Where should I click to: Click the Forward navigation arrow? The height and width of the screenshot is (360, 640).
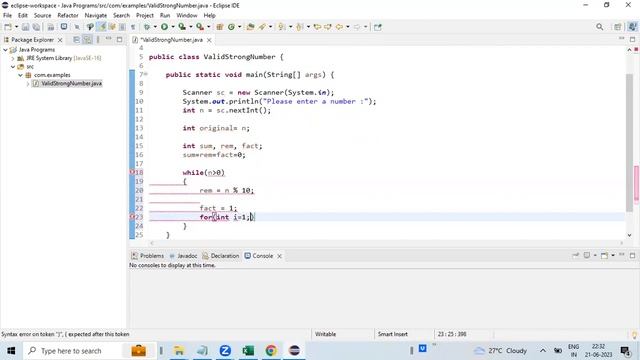tap(357, 27)
